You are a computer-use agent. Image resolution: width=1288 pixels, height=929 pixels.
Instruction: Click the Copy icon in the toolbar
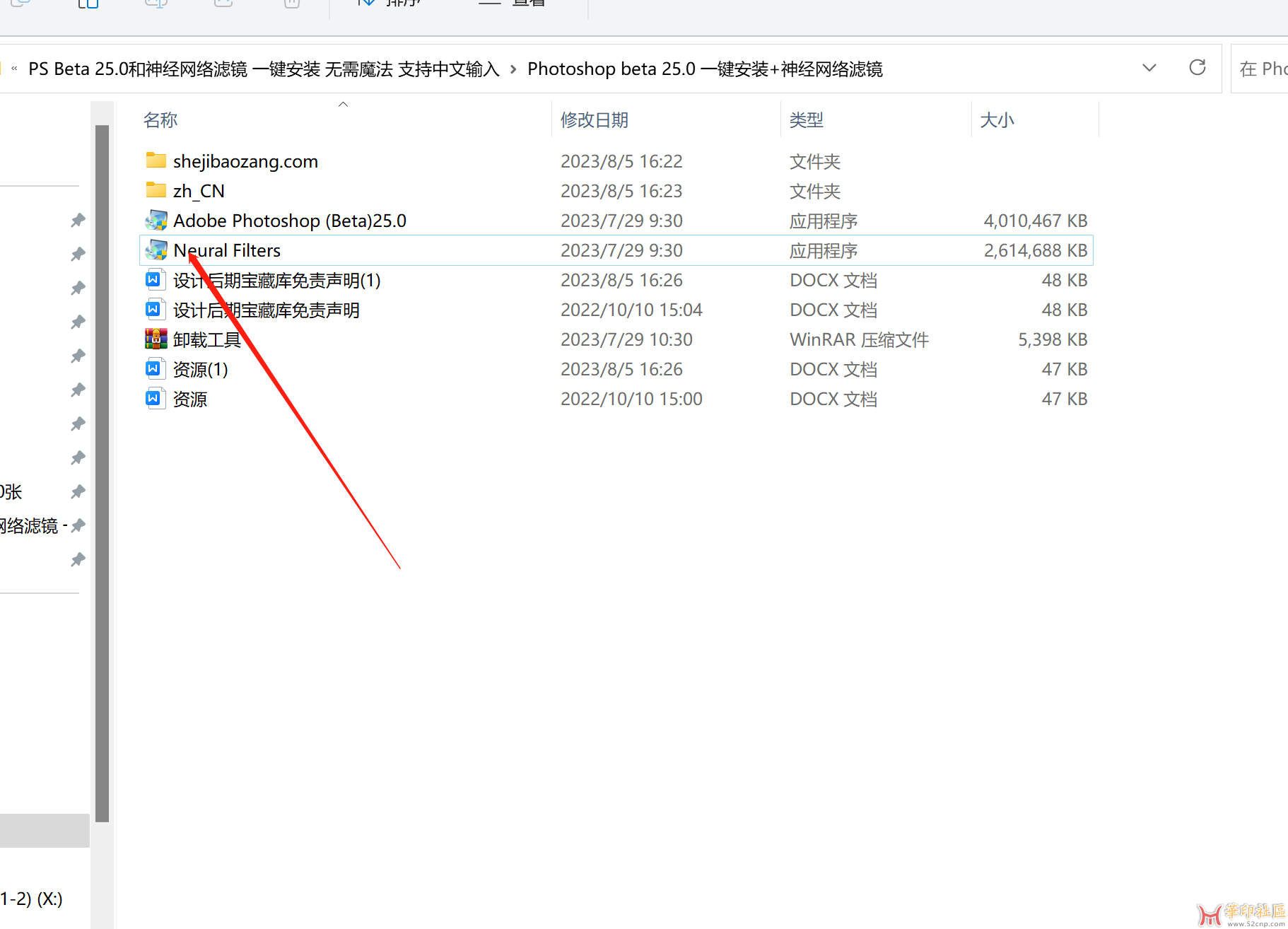pyautogui.click(x=88, y=4)
